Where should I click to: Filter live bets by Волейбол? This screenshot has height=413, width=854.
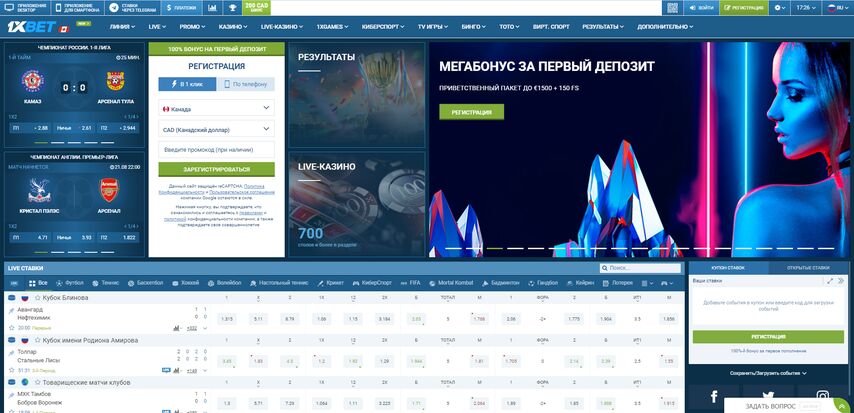[224, 283]
